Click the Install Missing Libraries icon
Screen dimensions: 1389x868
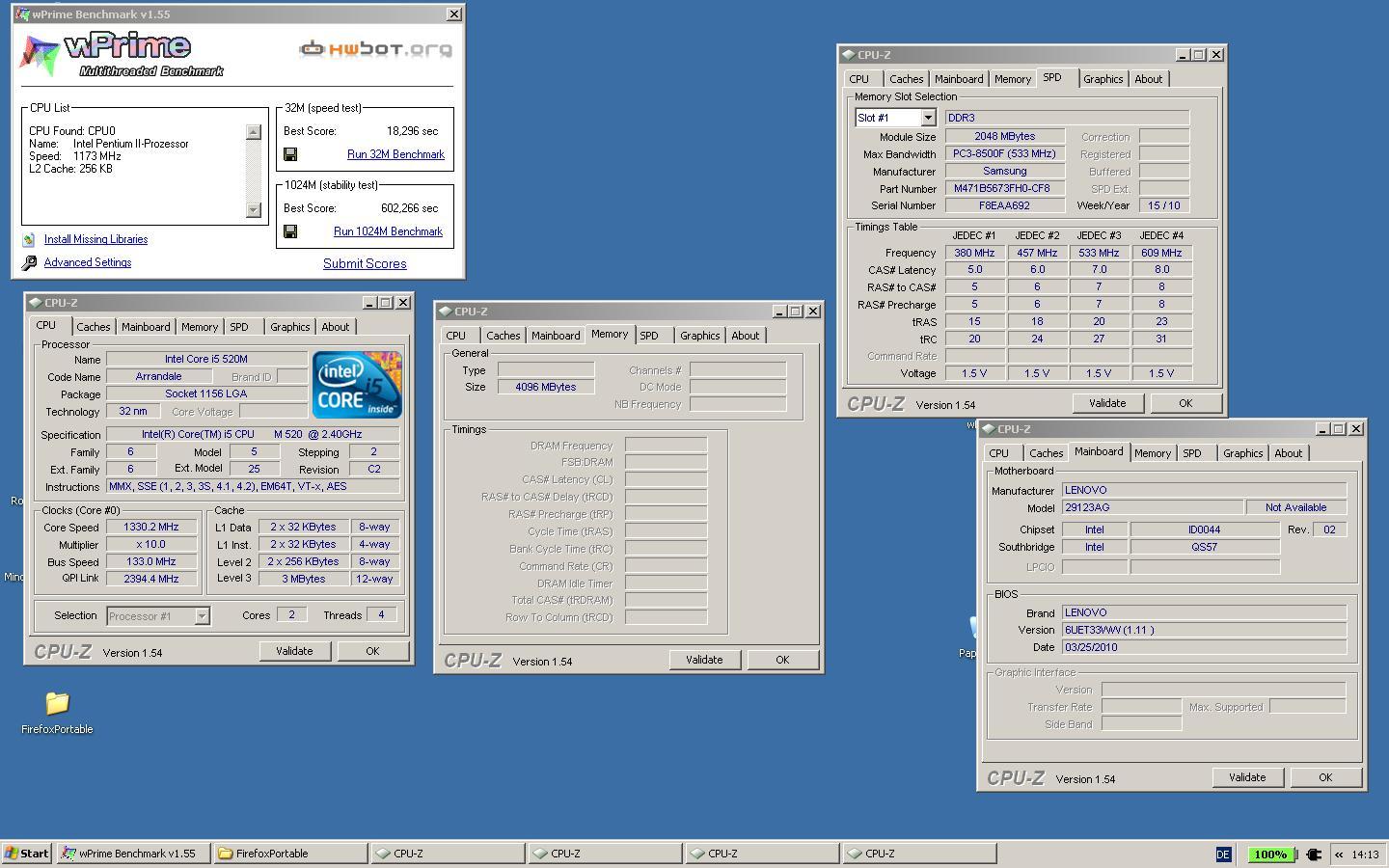(29, 239)
